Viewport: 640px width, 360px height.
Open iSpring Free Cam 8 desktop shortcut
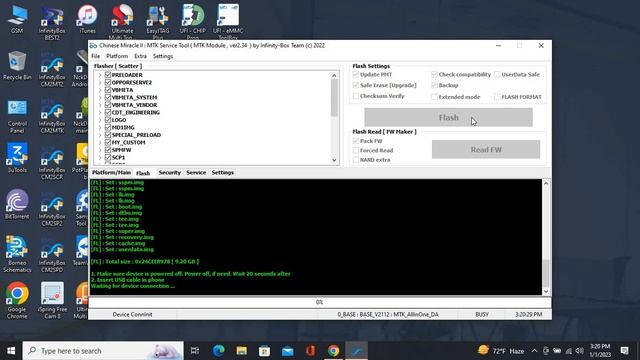click(52, 301)
